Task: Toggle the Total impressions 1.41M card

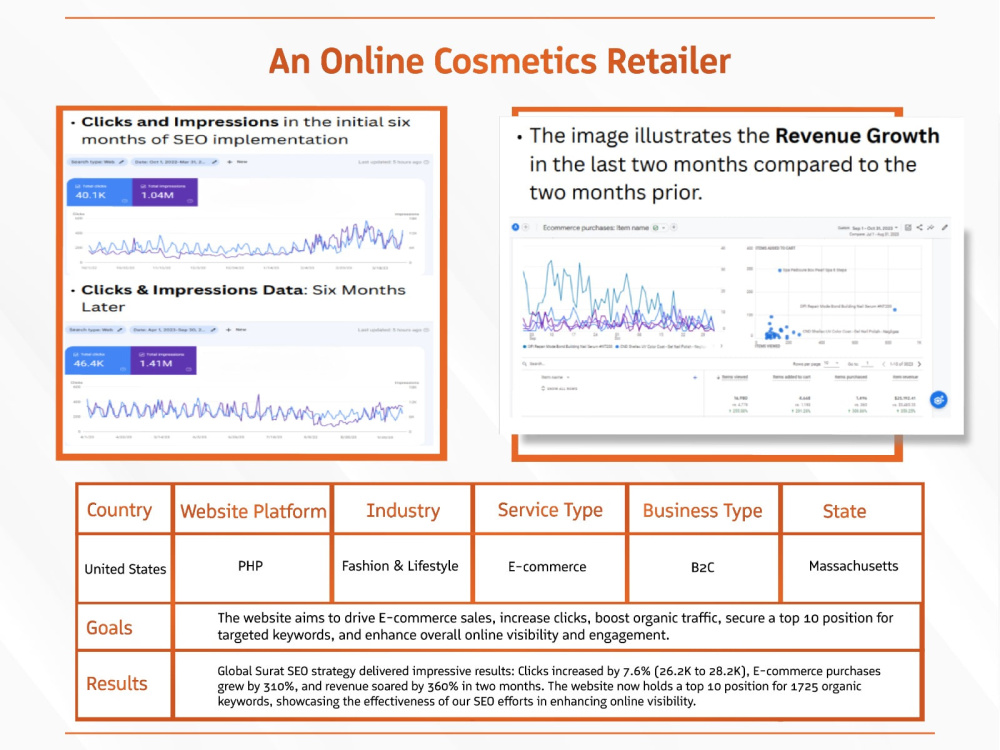Action: (x=164, y=360)
